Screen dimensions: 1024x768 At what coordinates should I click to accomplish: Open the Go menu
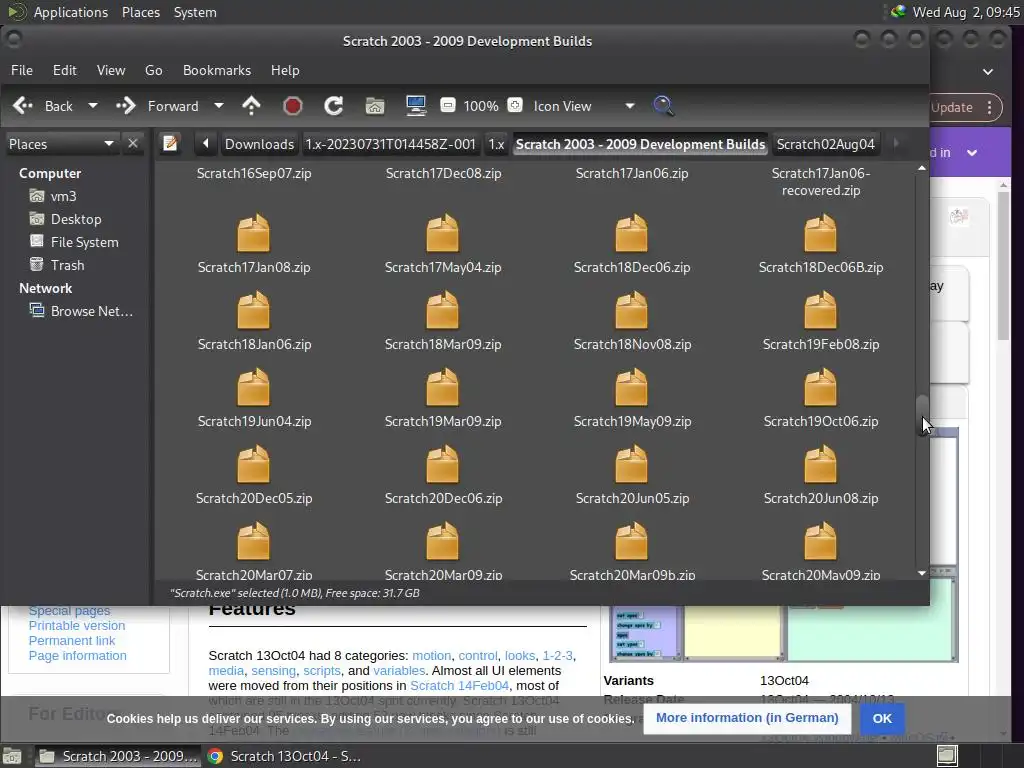tap(153, 70)
